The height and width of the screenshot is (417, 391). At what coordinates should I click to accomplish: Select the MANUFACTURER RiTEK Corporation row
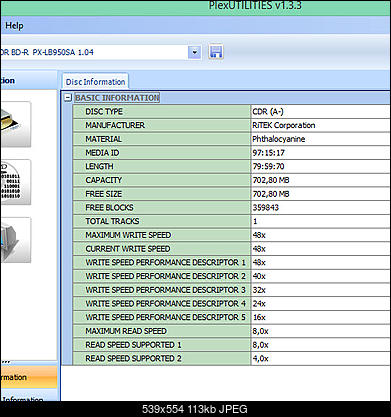pyautogui.click(x=232, y=125)
